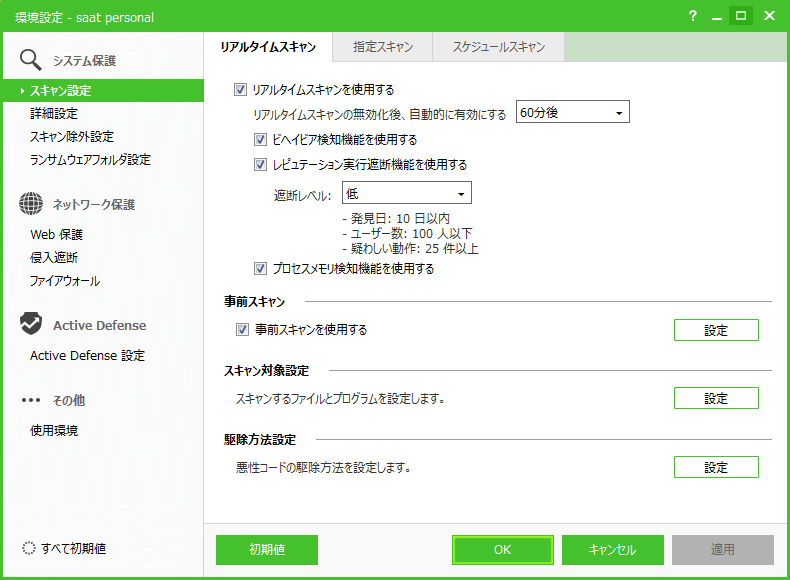Open スキャン除外設定 in the sidebar
This screenshot has width=790, height=580.
[x=72, y=137]
